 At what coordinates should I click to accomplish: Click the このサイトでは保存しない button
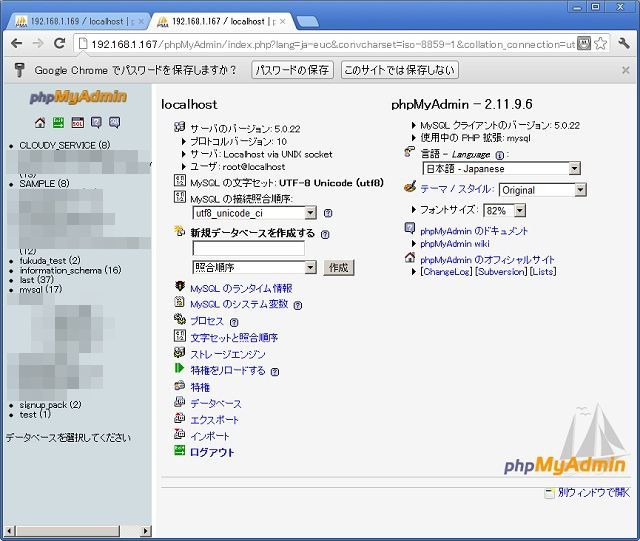400,70
